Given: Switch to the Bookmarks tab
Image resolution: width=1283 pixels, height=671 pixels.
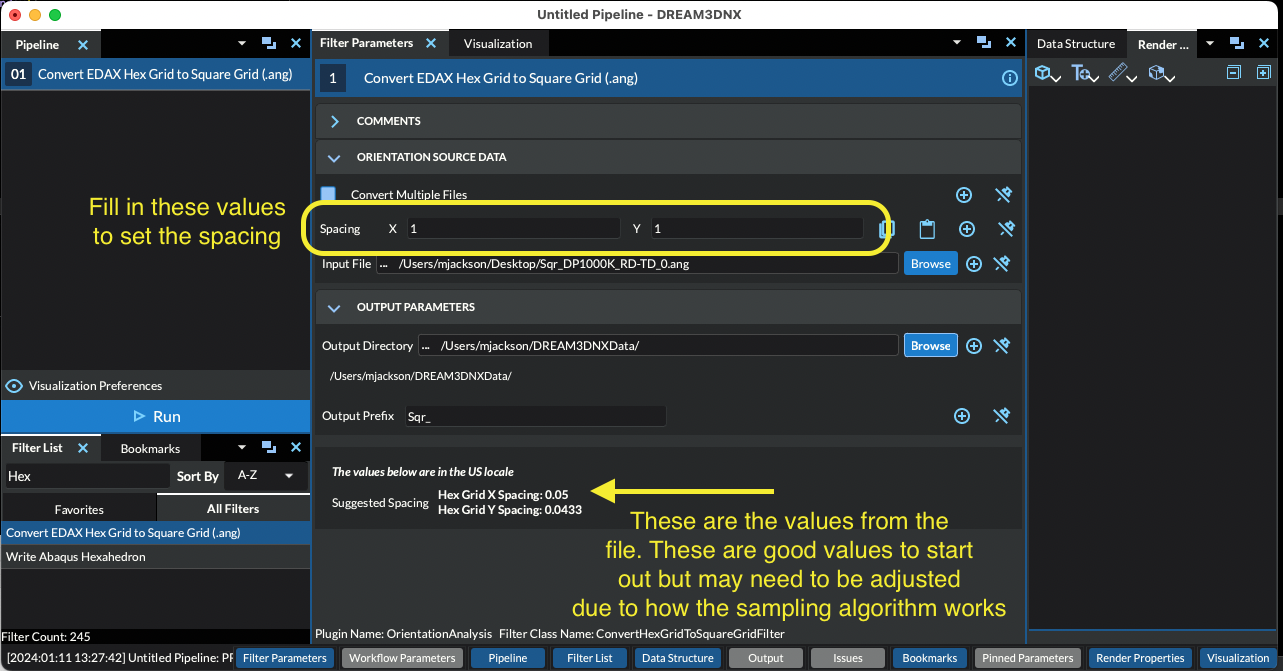Looking at the screenshot, I should (x=150, y=449).
